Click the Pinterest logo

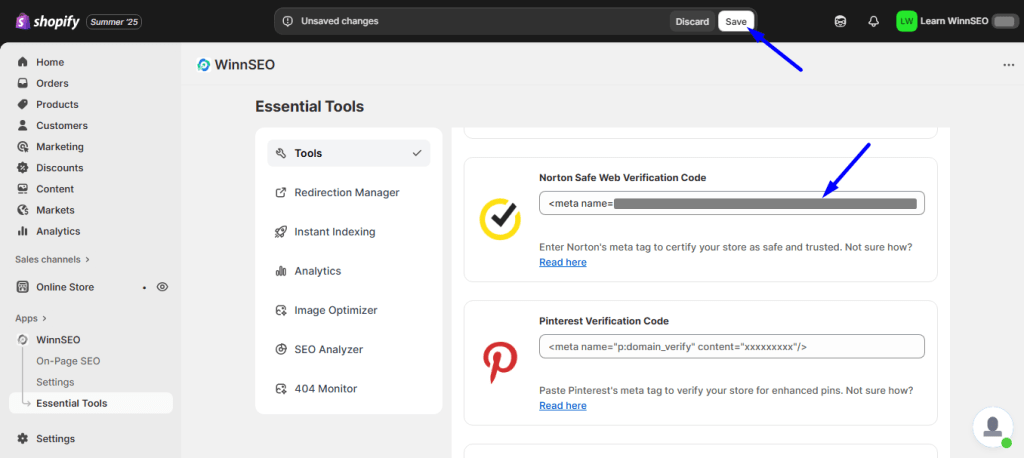(500, 363)
